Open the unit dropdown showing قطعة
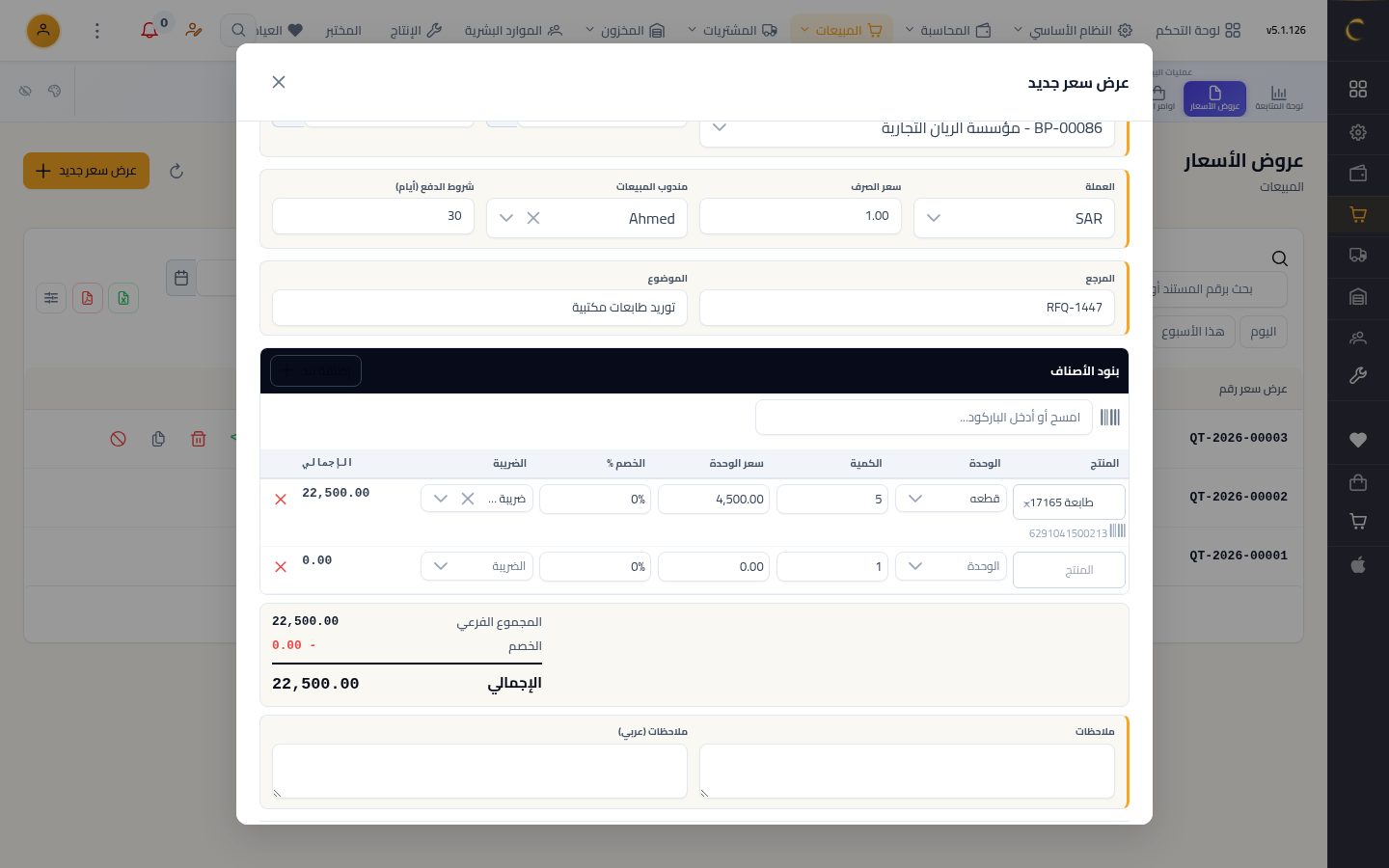 click(951, 499)
